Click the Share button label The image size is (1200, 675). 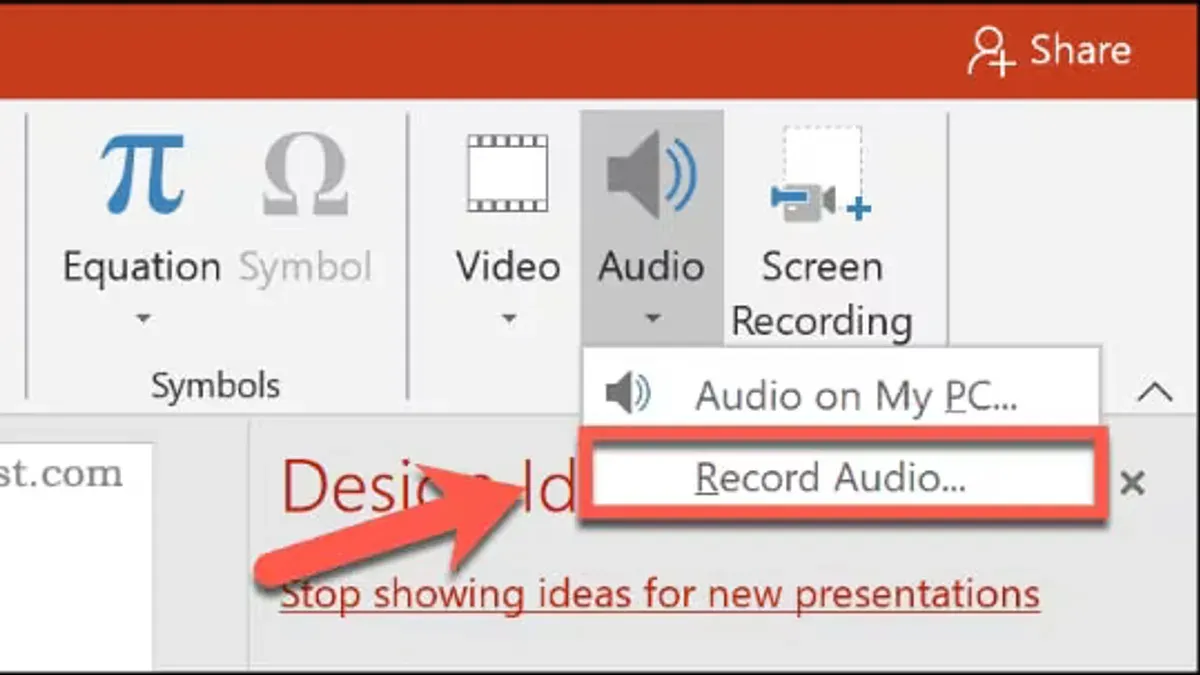1080,50
